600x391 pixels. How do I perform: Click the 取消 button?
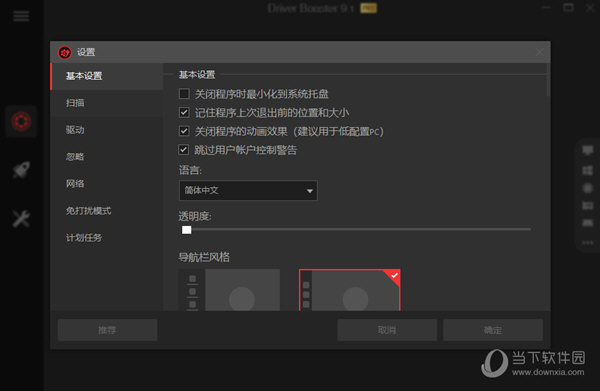[387, 330]
